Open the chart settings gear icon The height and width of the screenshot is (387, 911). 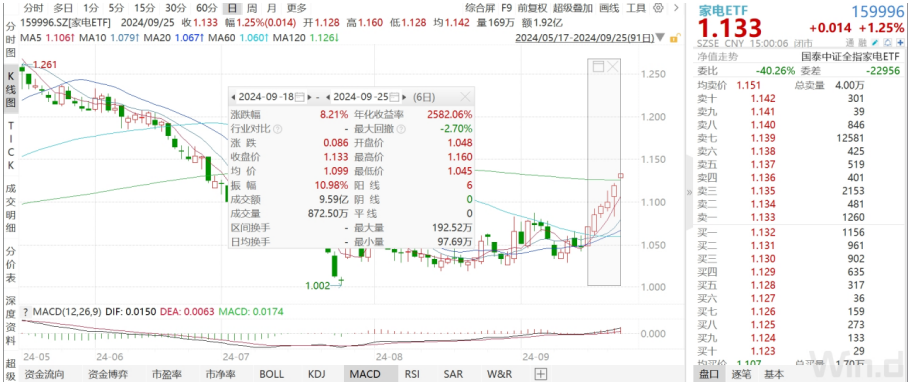click(658, 8)
